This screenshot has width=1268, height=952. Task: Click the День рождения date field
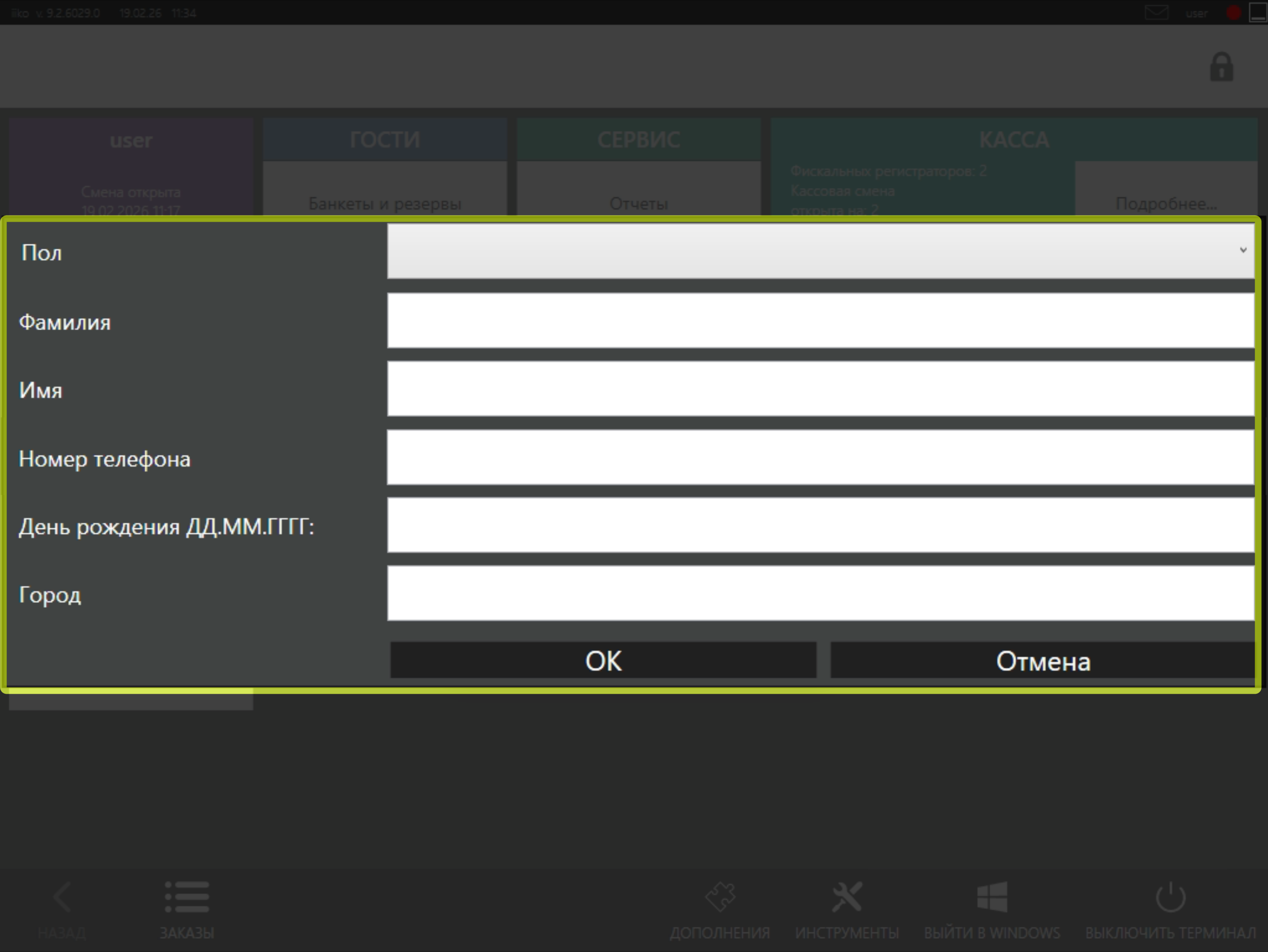pos(820,525)
